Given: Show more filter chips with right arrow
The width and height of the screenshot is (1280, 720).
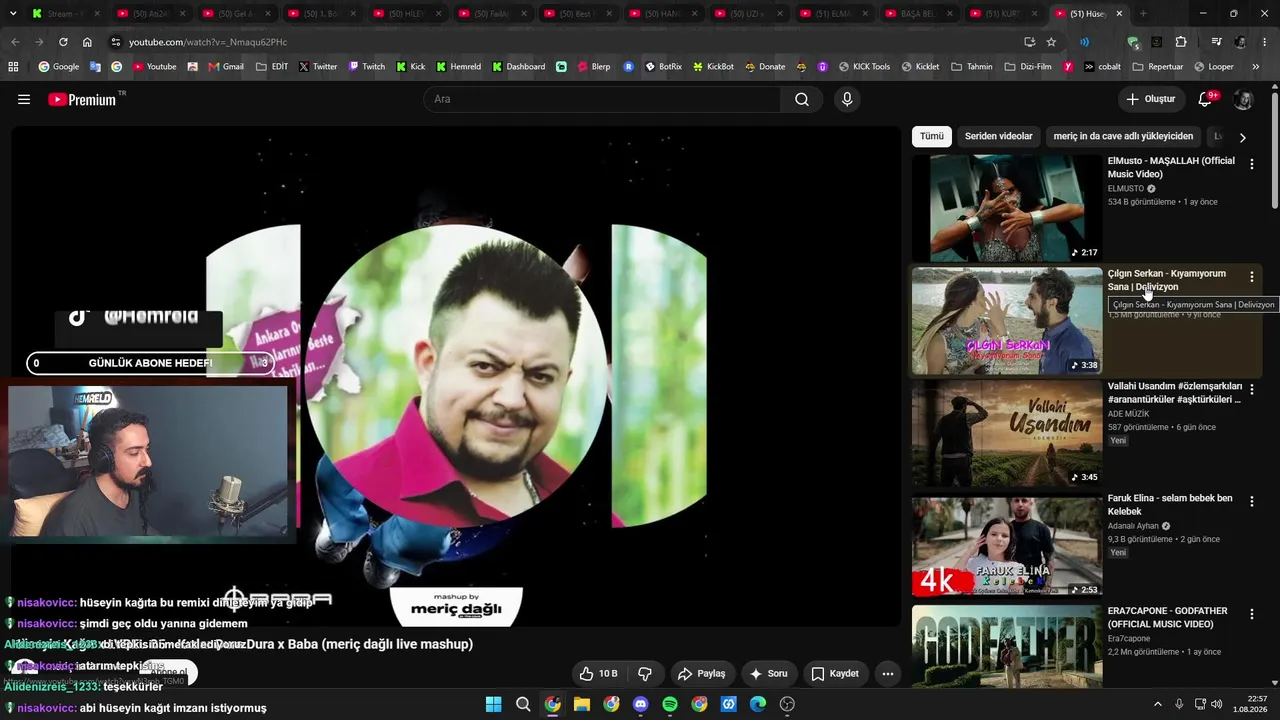Looking at the screenshot, I should tap(1242, 137).
